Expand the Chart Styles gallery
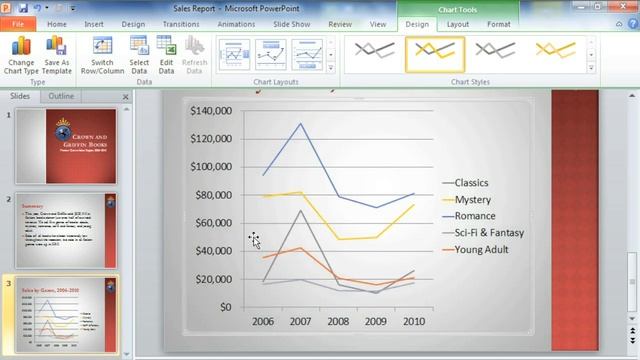 coord(591,68)
